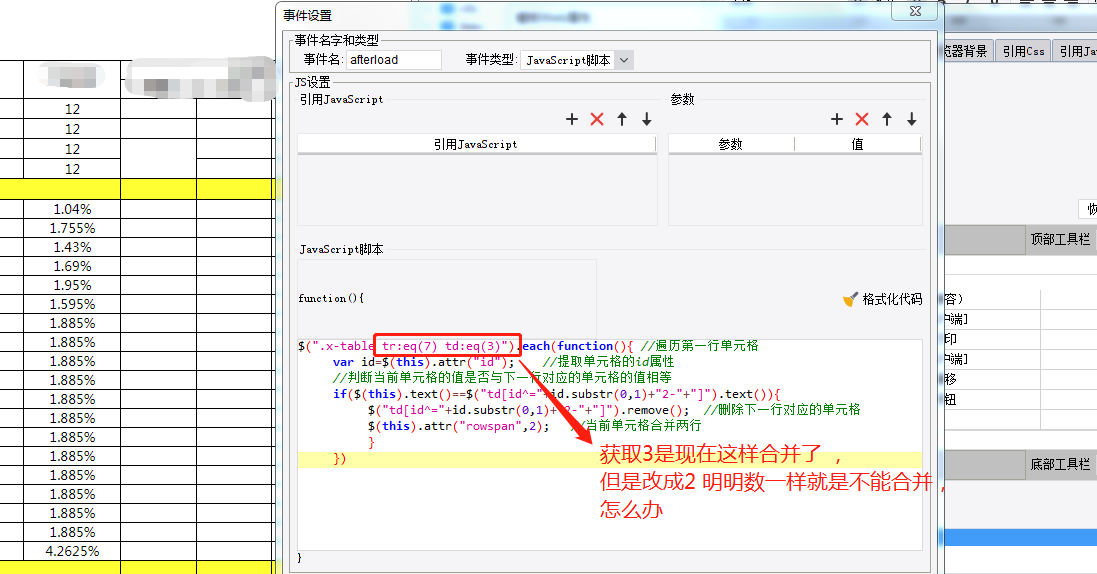Add a referenced JavaScript with the plus icon
Image resolution: width=1097 pixels, height=574 pixels.
tap(572, 120)
